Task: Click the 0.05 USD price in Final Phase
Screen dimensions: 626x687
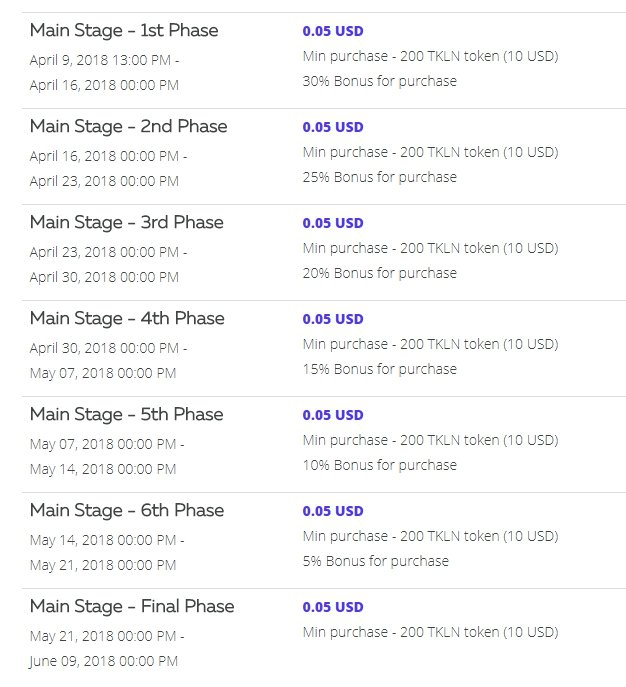Action: click(333, 607)
